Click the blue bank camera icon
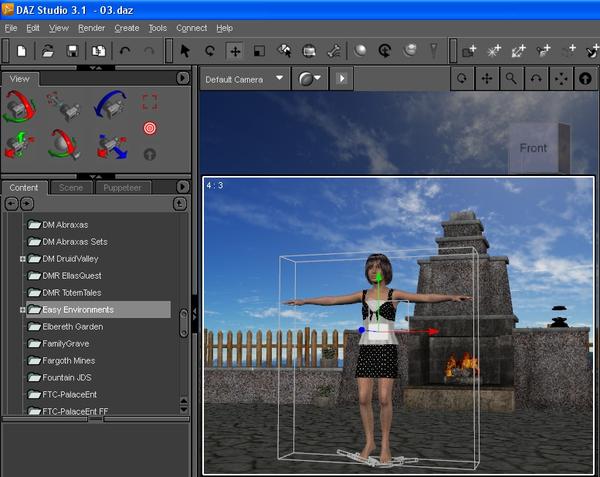The image size is (600, 477). pos(111,104)
